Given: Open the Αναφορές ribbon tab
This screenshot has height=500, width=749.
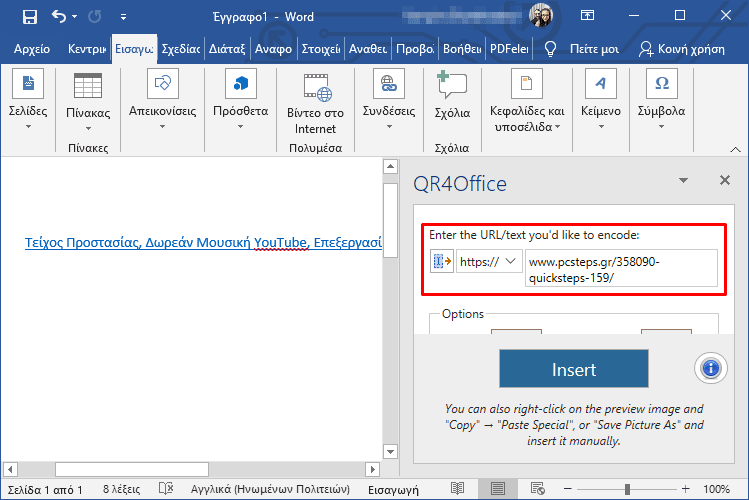Looking at the screenshot, I should pos(273,49).
